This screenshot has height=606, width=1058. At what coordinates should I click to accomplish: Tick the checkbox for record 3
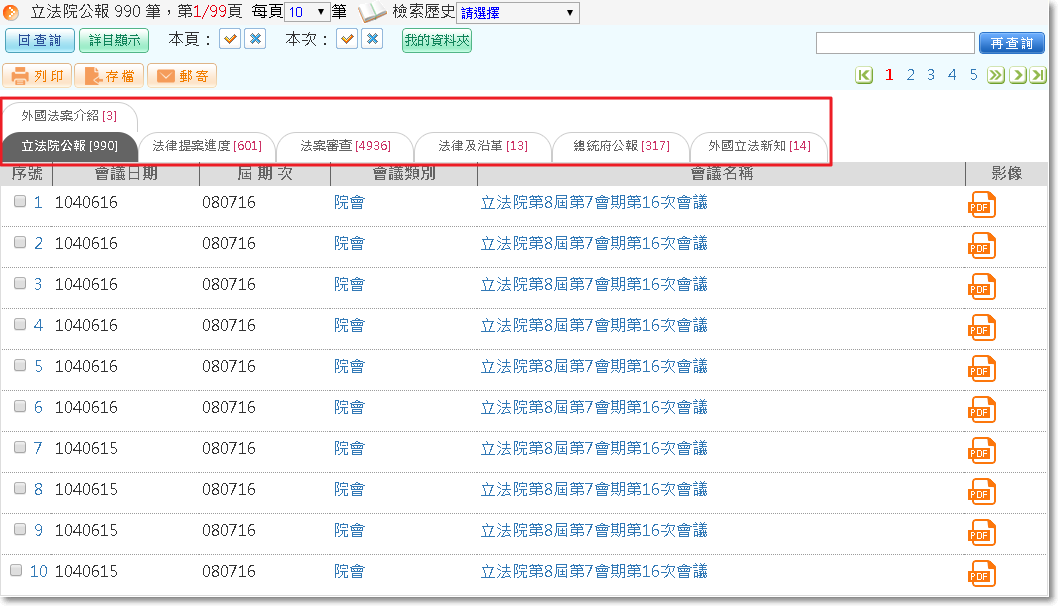click(x=20, y=284)
